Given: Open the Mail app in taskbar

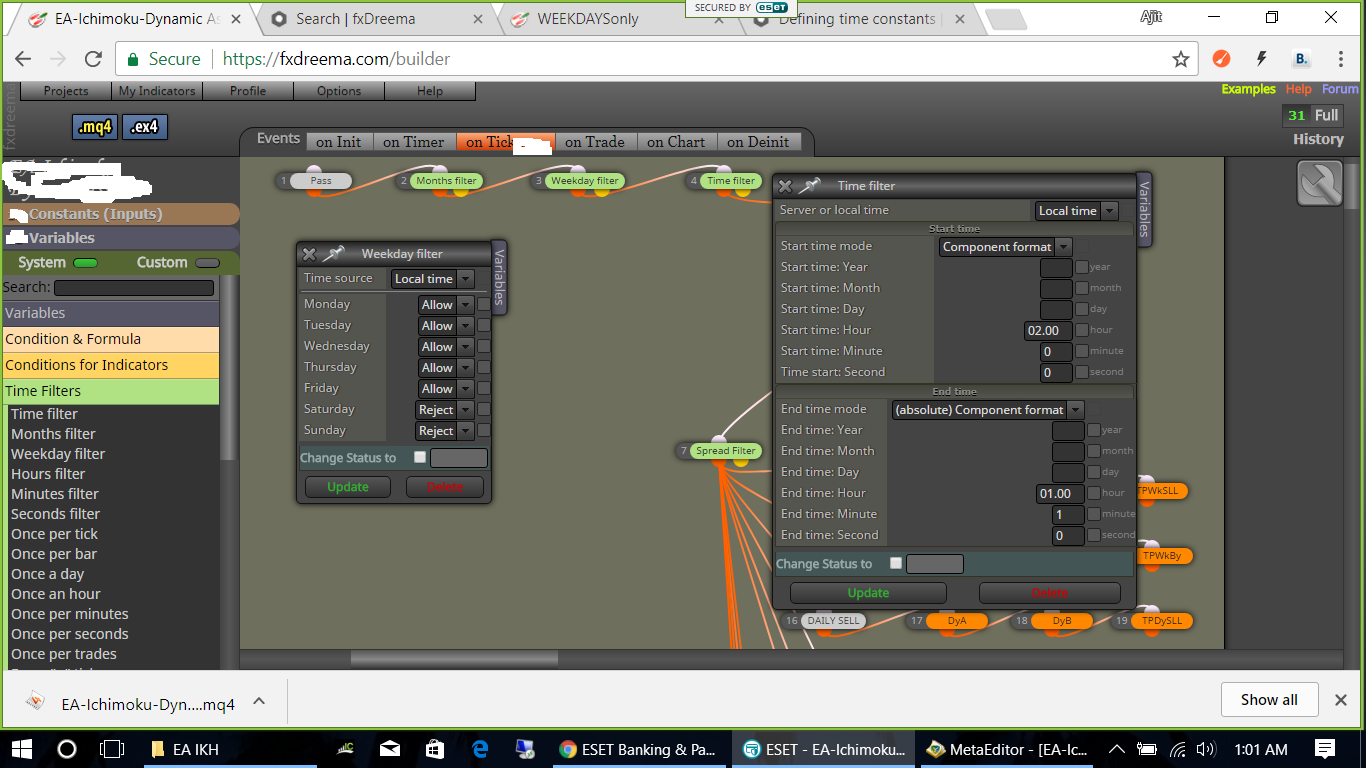Looking at the screenshot, I should pyautogui.click(x=390, y=748).
